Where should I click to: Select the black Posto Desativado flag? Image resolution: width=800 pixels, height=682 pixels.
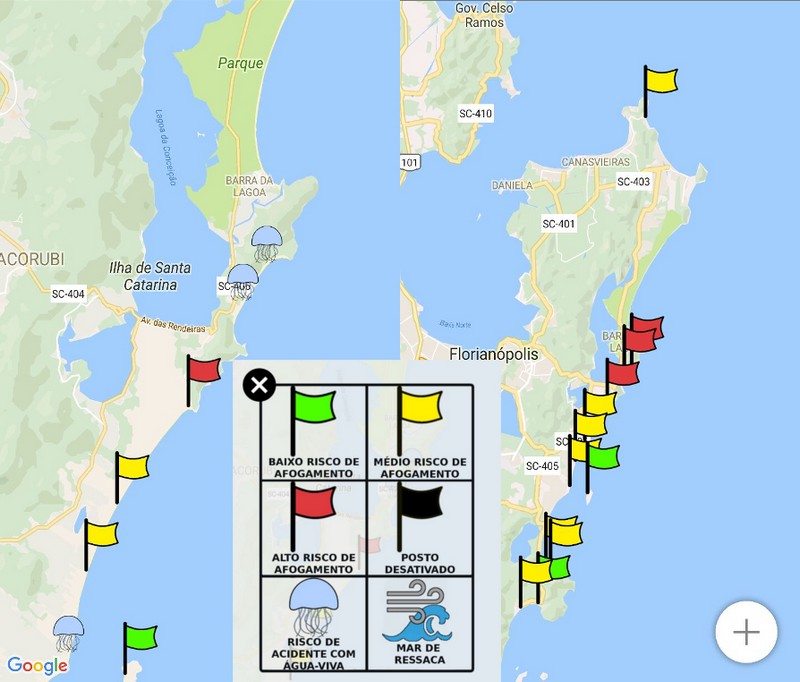418,504
